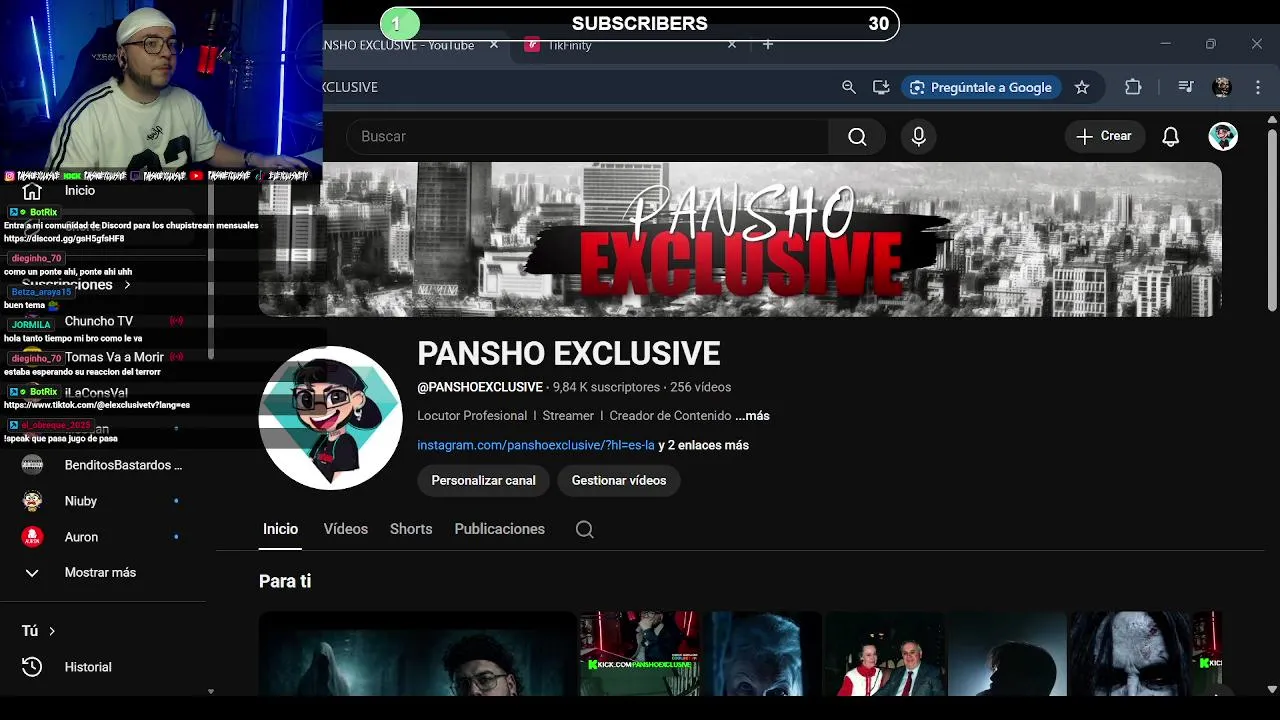Click Gestionar vídeos button
The image size is (1280, 720).
[619, 481]
